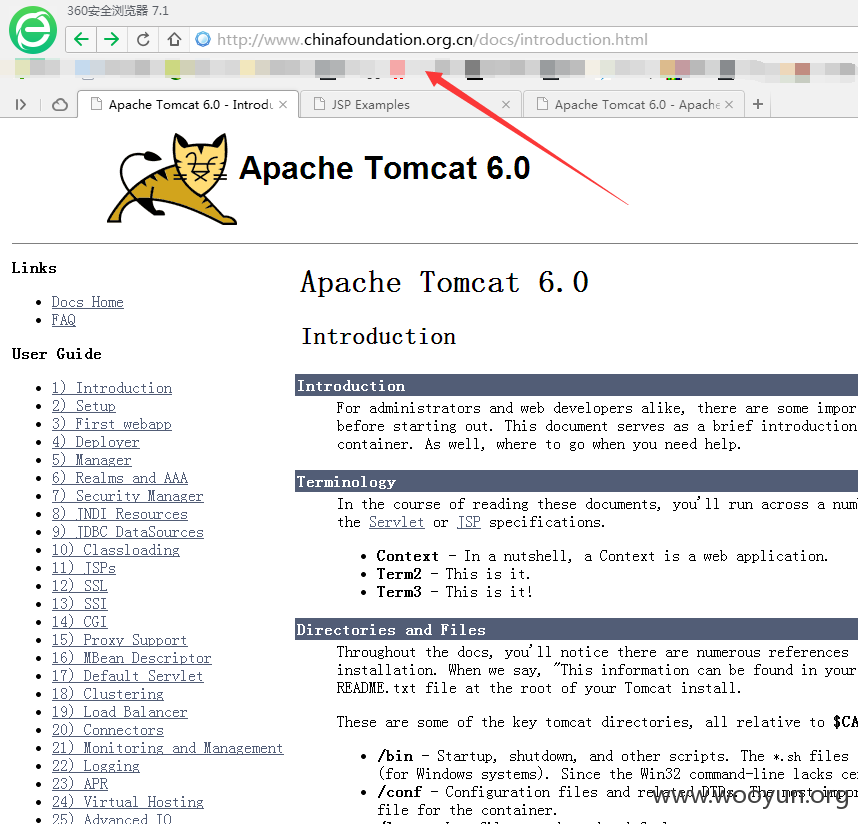This screenshot has height=824, width=858.
Task: Open the 7) Security Manager link
Action: [x=127, y=496]
